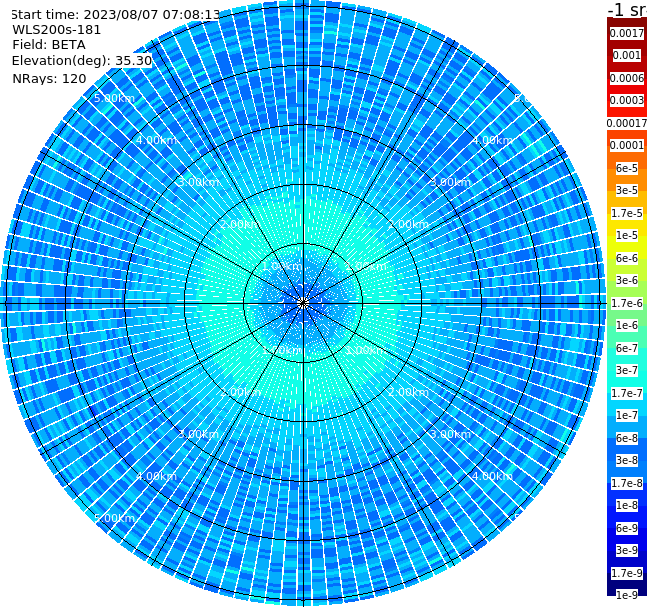Click the 6e-9 colorbar value
This screenshot has height=607, width=647.
tap(627, 528)
